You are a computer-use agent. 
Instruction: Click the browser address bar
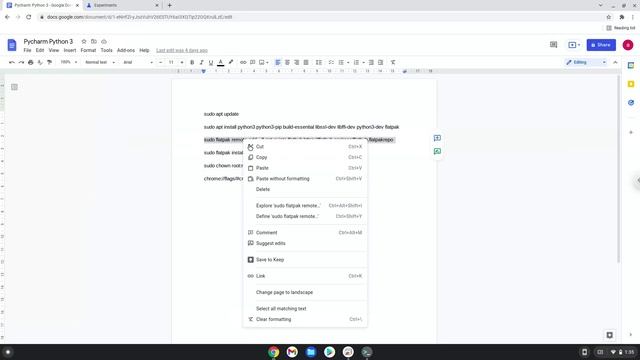[322, 17]
